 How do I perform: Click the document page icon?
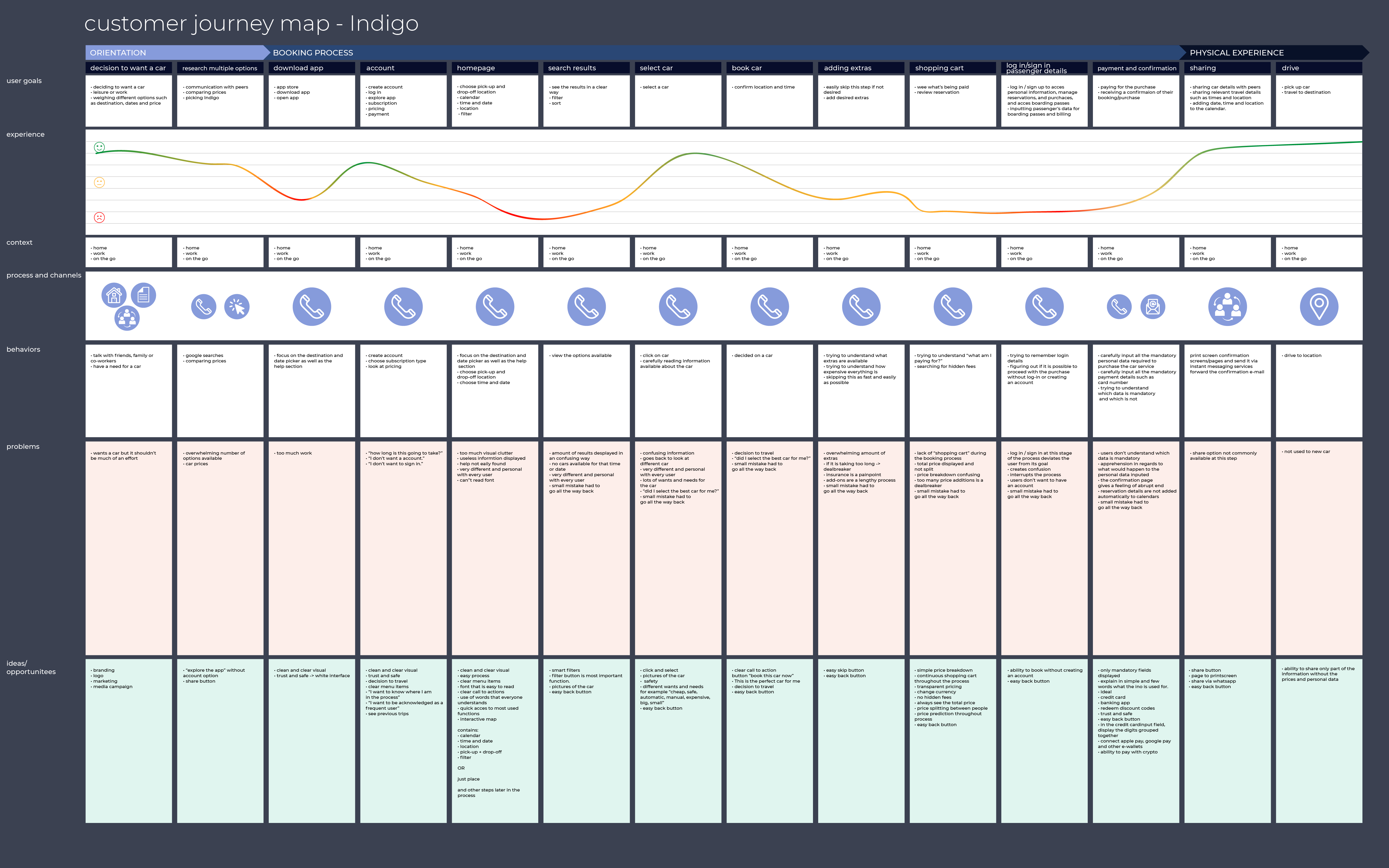coord(143,295)
